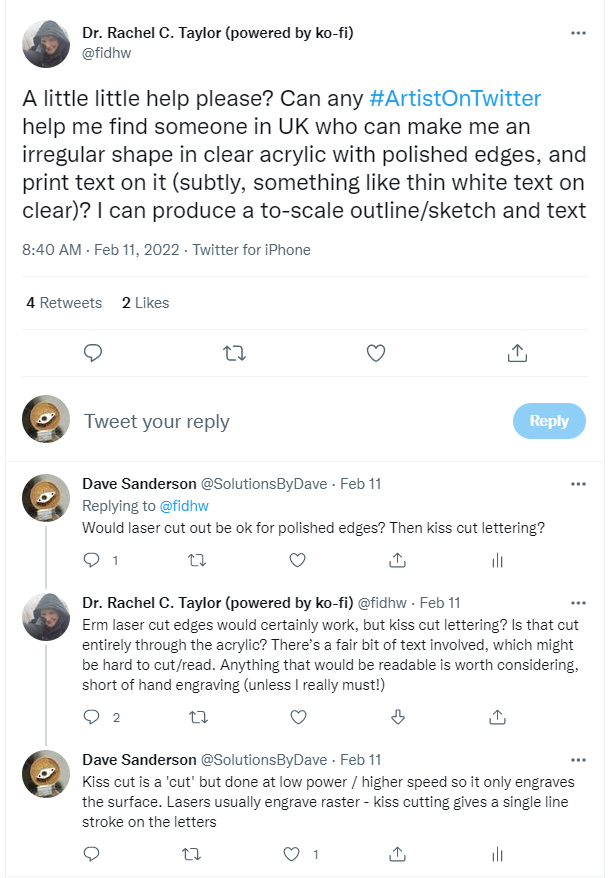Image resolution: width=616 pixels, height=878 pixels.
Task: Open the more options menu on the main tweet
Action: click(578, 32)
